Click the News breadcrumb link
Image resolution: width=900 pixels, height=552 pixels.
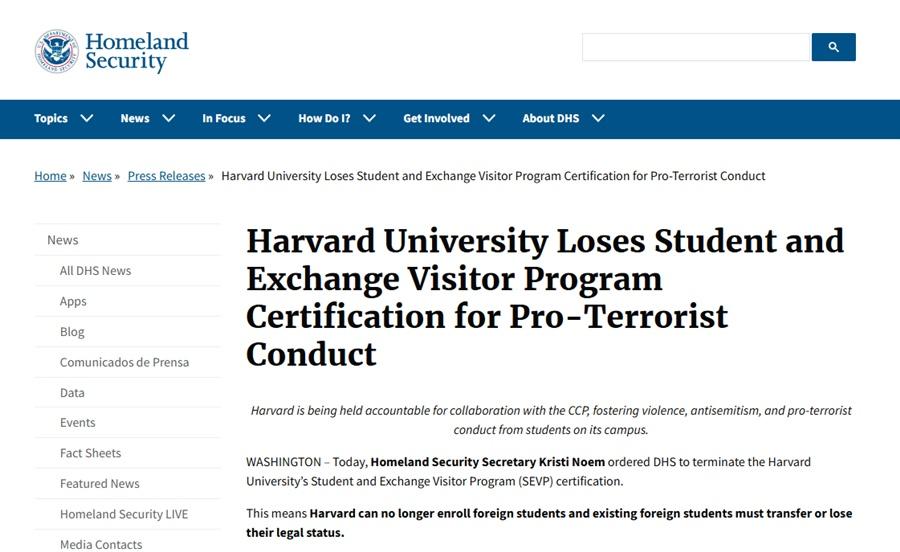[x=97, y=176]
